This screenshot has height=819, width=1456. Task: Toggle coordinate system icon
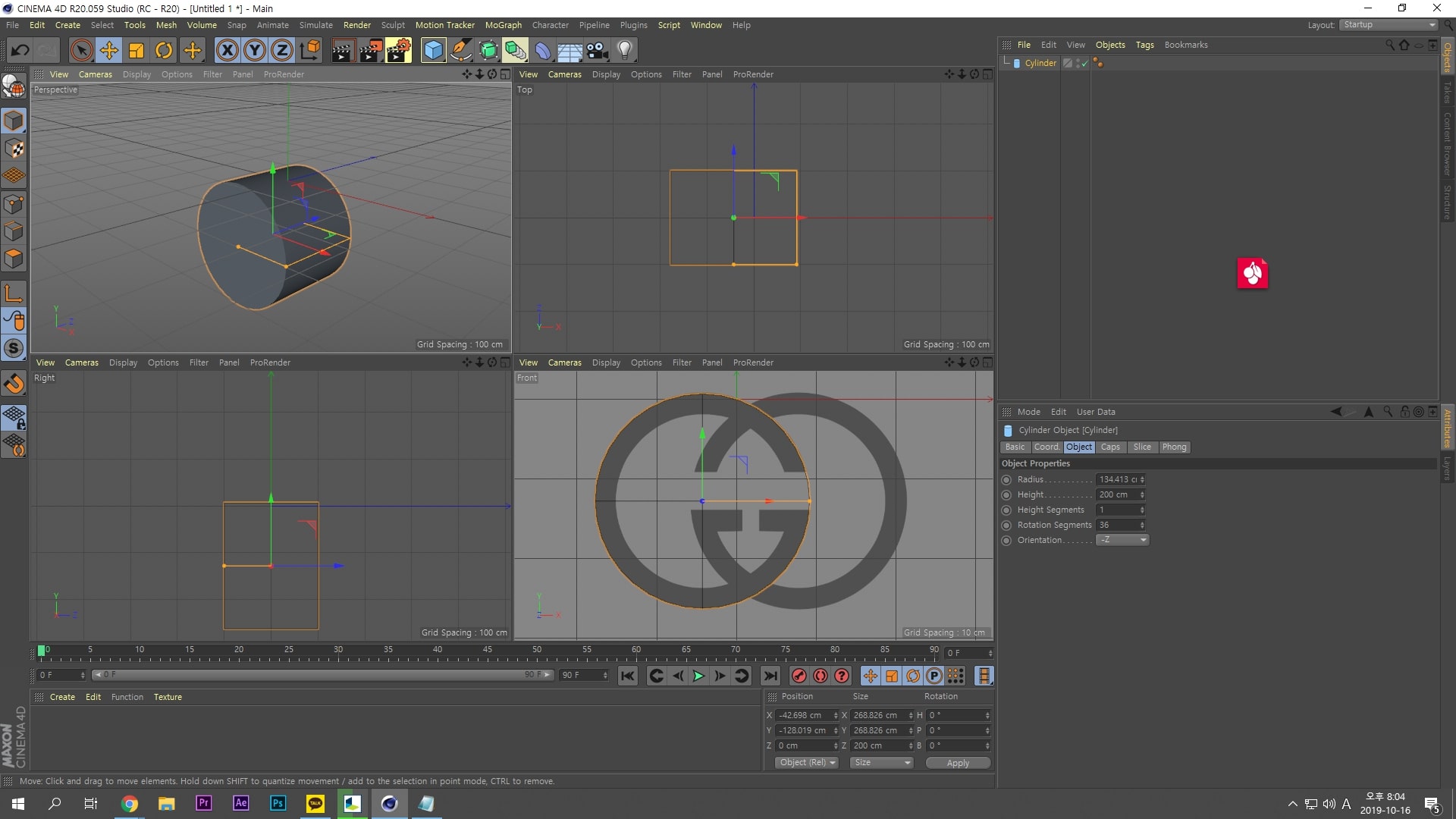(309, 51)
